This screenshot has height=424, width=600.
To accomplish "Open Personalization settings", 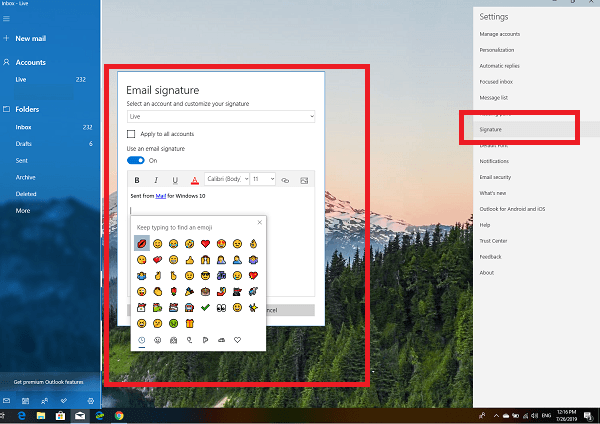I will pyautogui.click(x=497, y=50).
